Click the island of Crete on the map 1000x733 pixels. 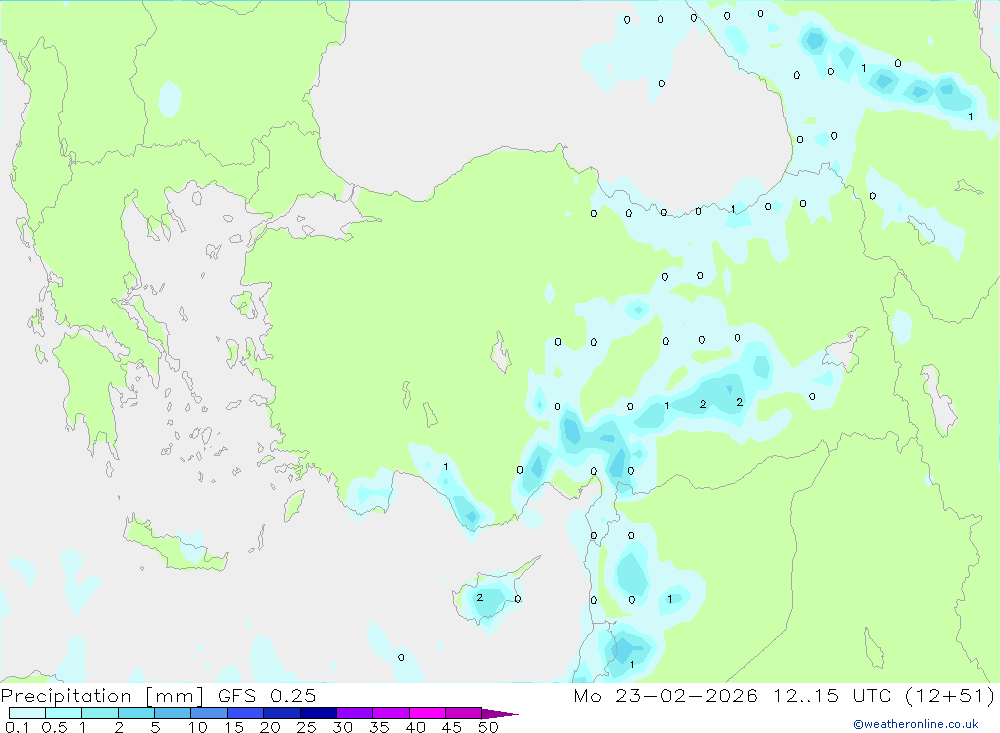point(175,544)
